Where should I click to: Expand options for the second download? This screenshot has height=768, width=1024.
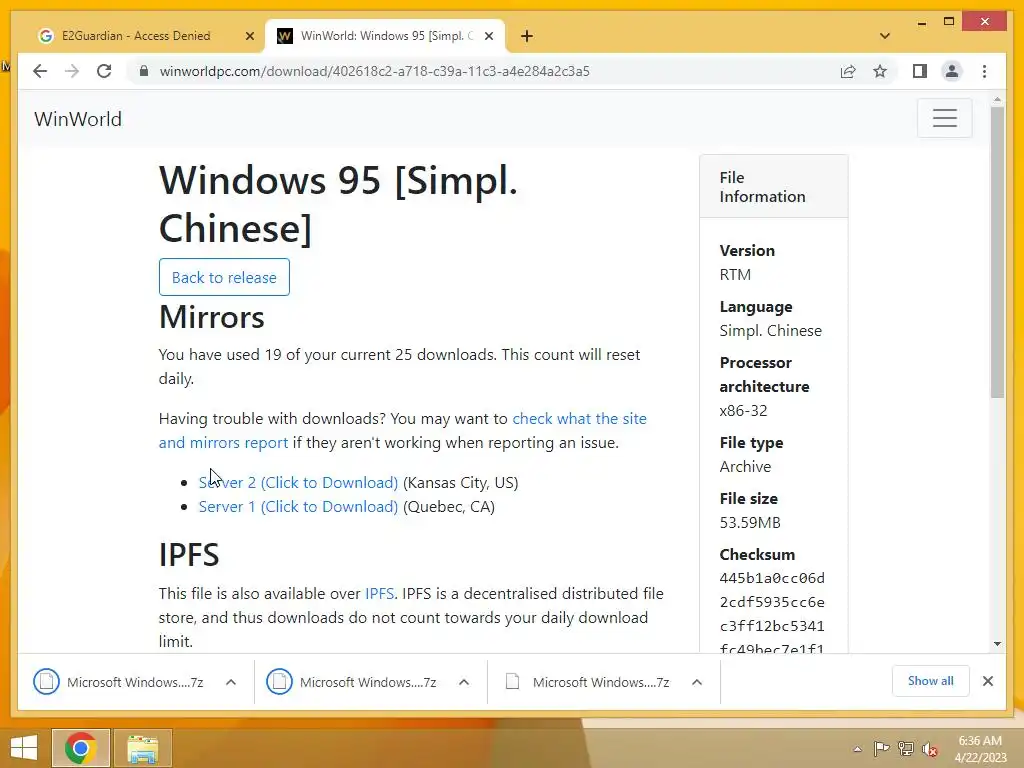[x=464, y=682]
